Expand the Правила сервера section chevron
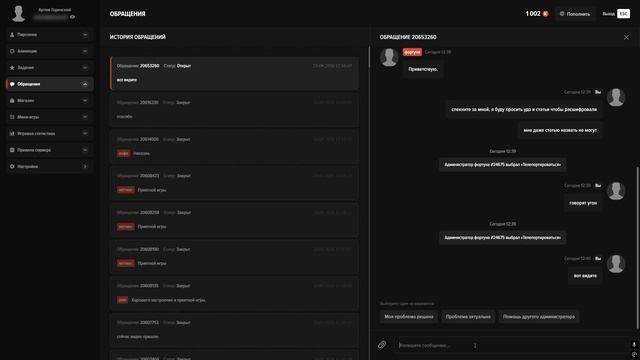Screen dimensions: 640x360 (x=85, y=150)
